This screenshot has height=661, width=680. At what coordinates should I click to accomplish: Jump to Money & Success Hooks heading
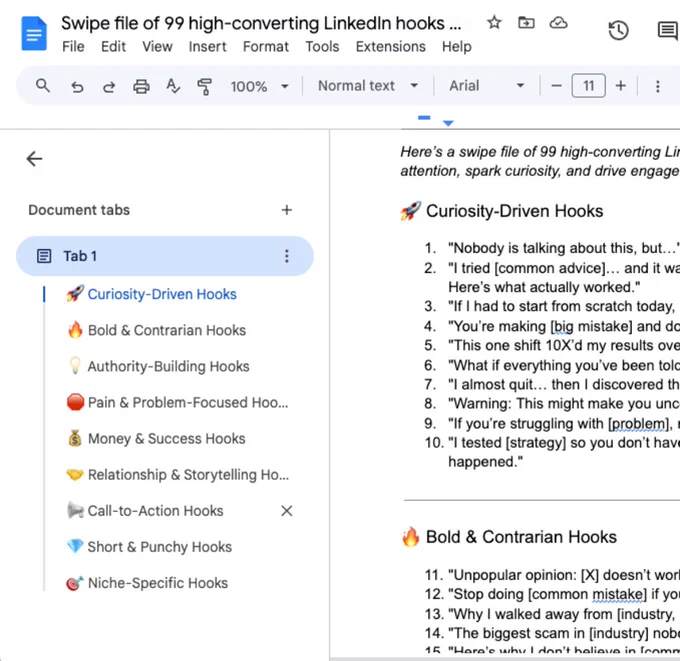pos(167,438)
